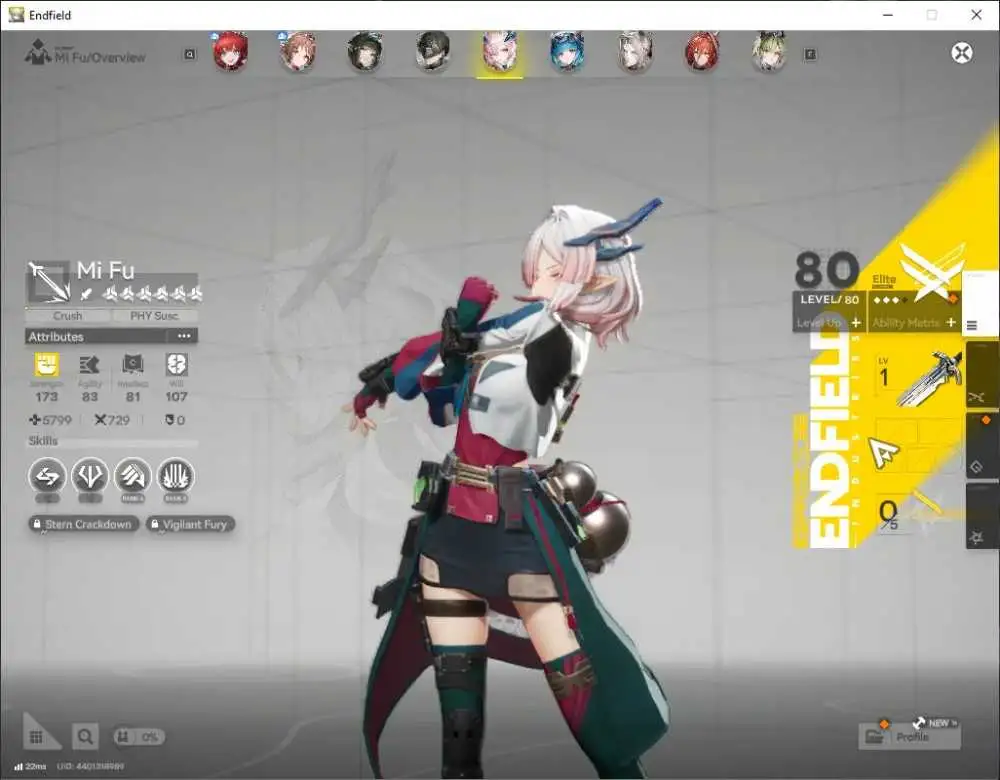Open the PHY Susc tag
This screenshot has width=1000, height=780.
click(154, 316)
